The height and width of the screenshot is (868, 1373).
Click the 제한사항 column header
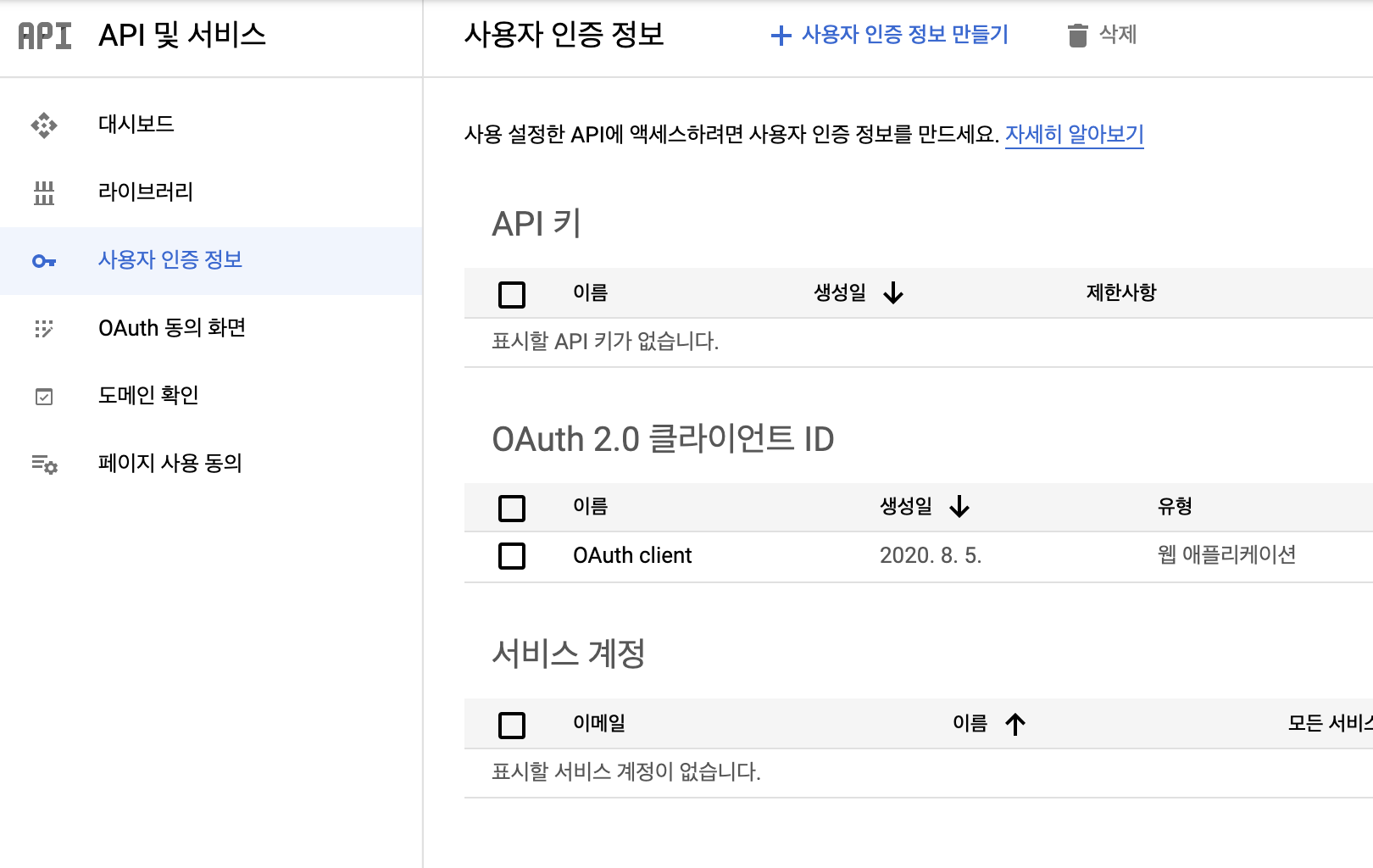coord(1121,293)
